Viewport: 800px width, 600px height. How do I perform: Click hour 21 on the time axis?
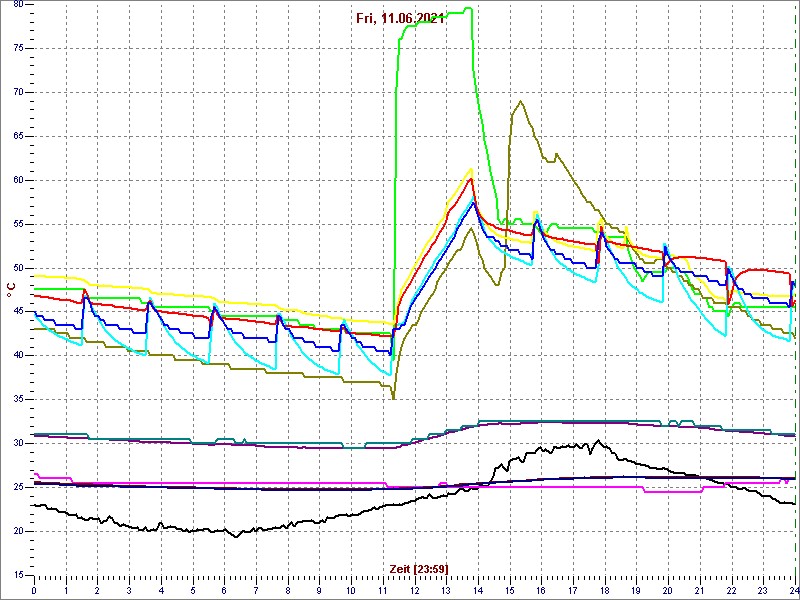[x=699, y=590]
